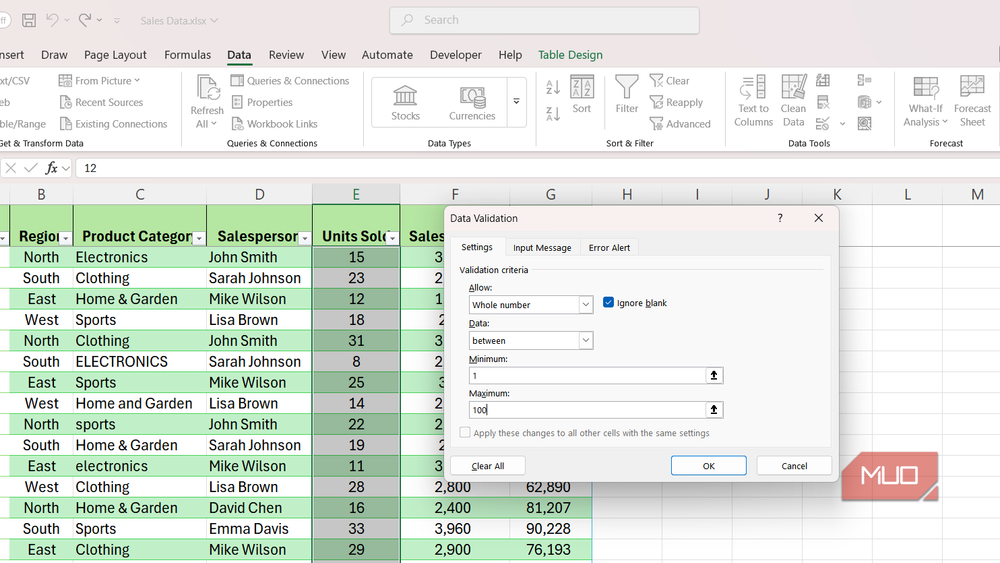Select cell with Units Sold 33
This screenshot has height=563, width=1000.
click(x=356, y=529)
